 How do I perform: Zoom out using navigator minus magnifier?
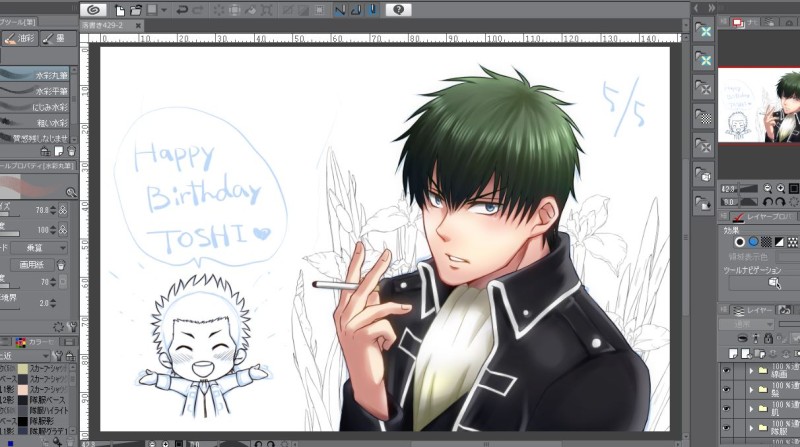pyautogui.click(x=767, y=188)
